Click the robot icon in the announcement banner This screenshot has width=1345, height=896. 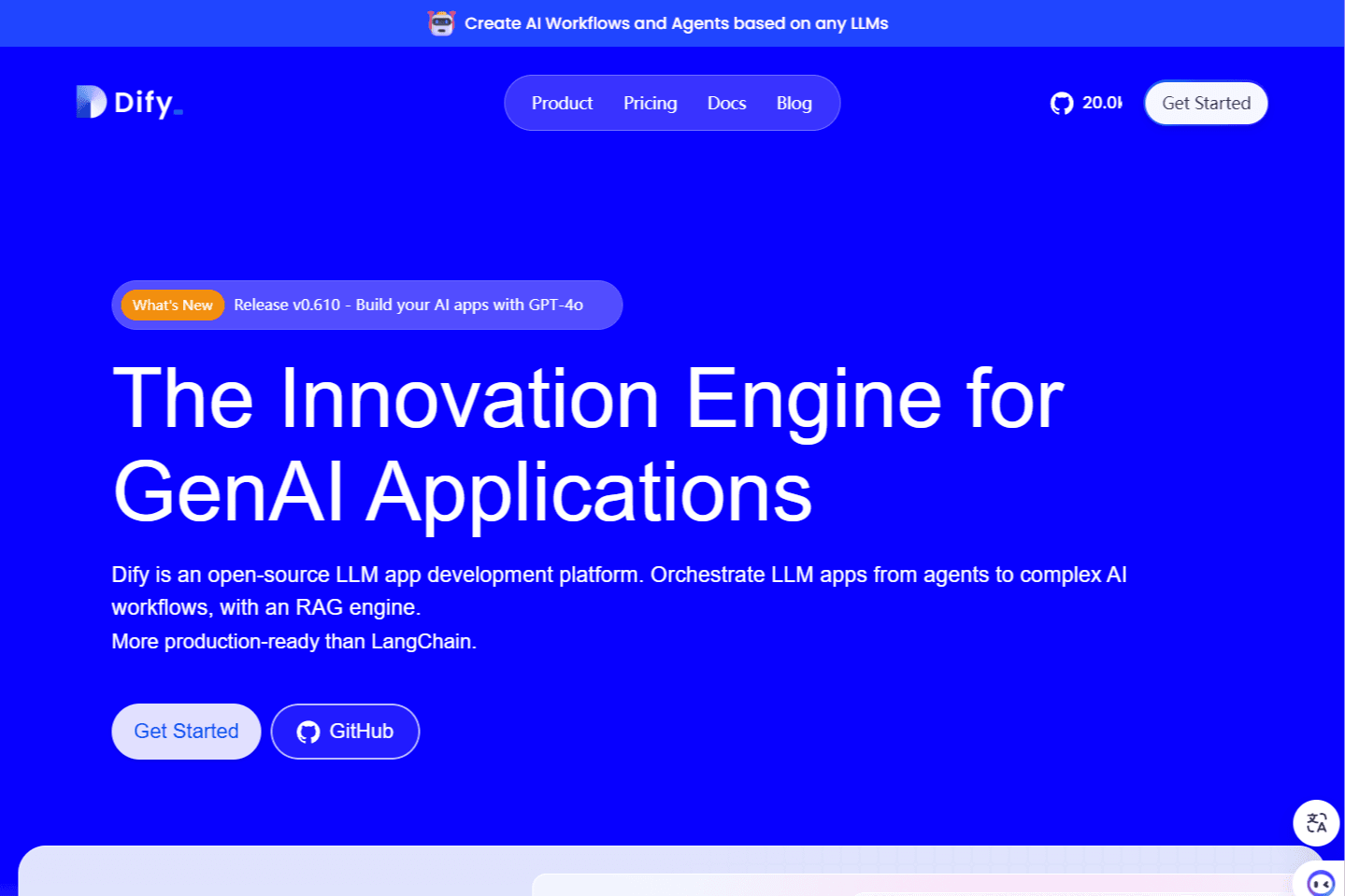pyautogui.click(x=440, y=22)
